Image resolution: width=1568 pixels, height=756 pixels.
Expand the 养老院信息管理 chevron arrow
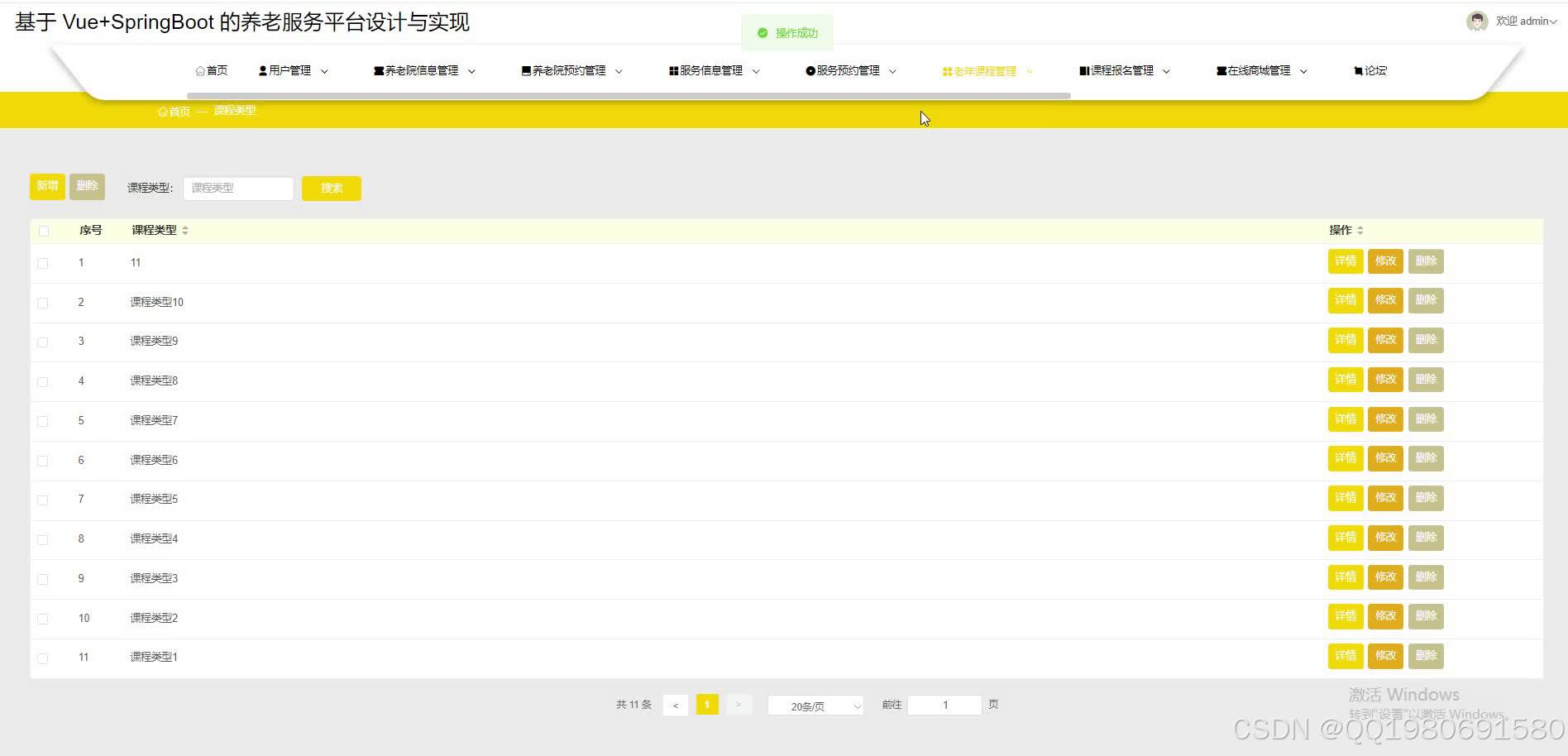pos(471,72)
